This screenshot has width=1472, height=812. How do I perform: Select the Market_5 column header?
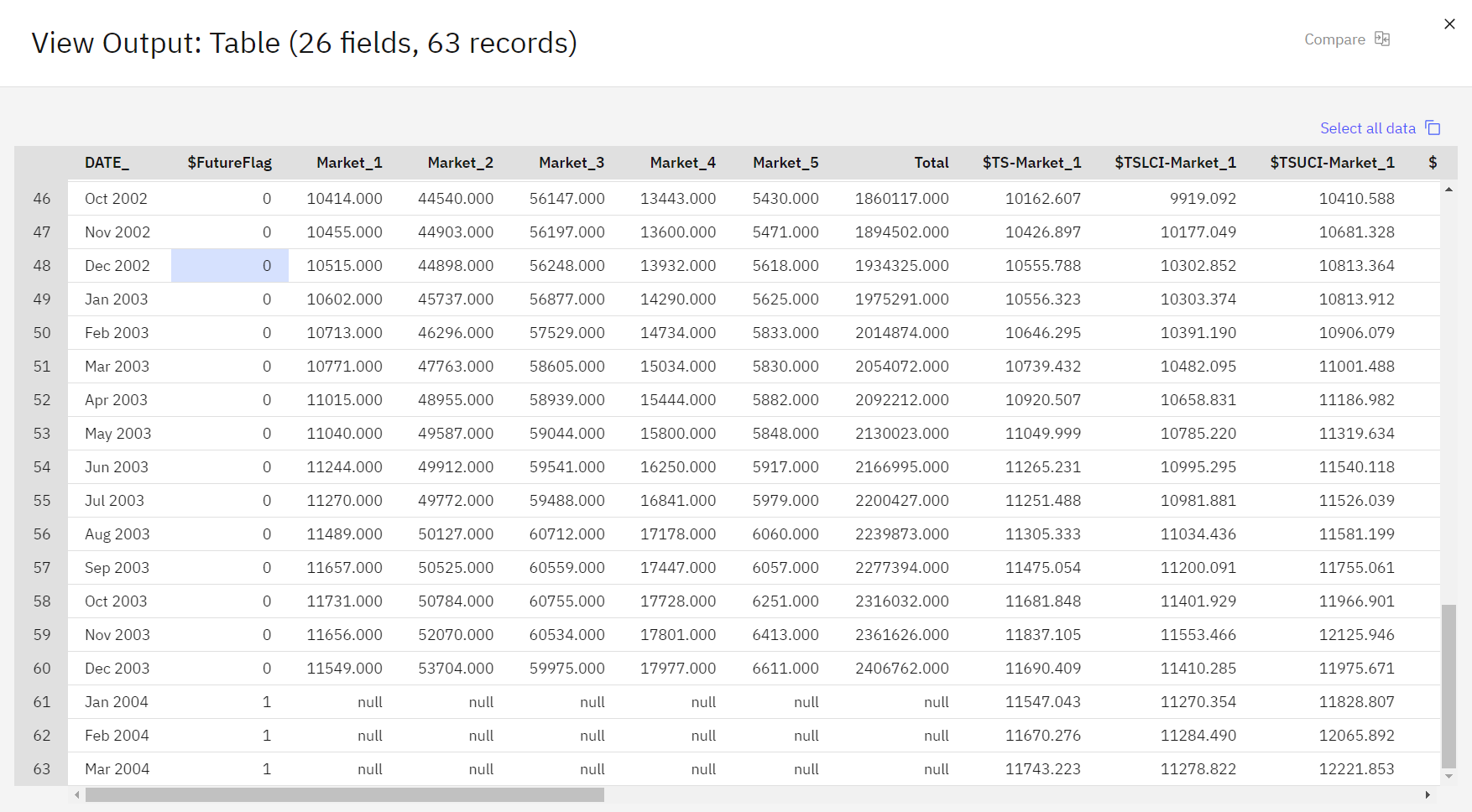(x=786, y=163)
